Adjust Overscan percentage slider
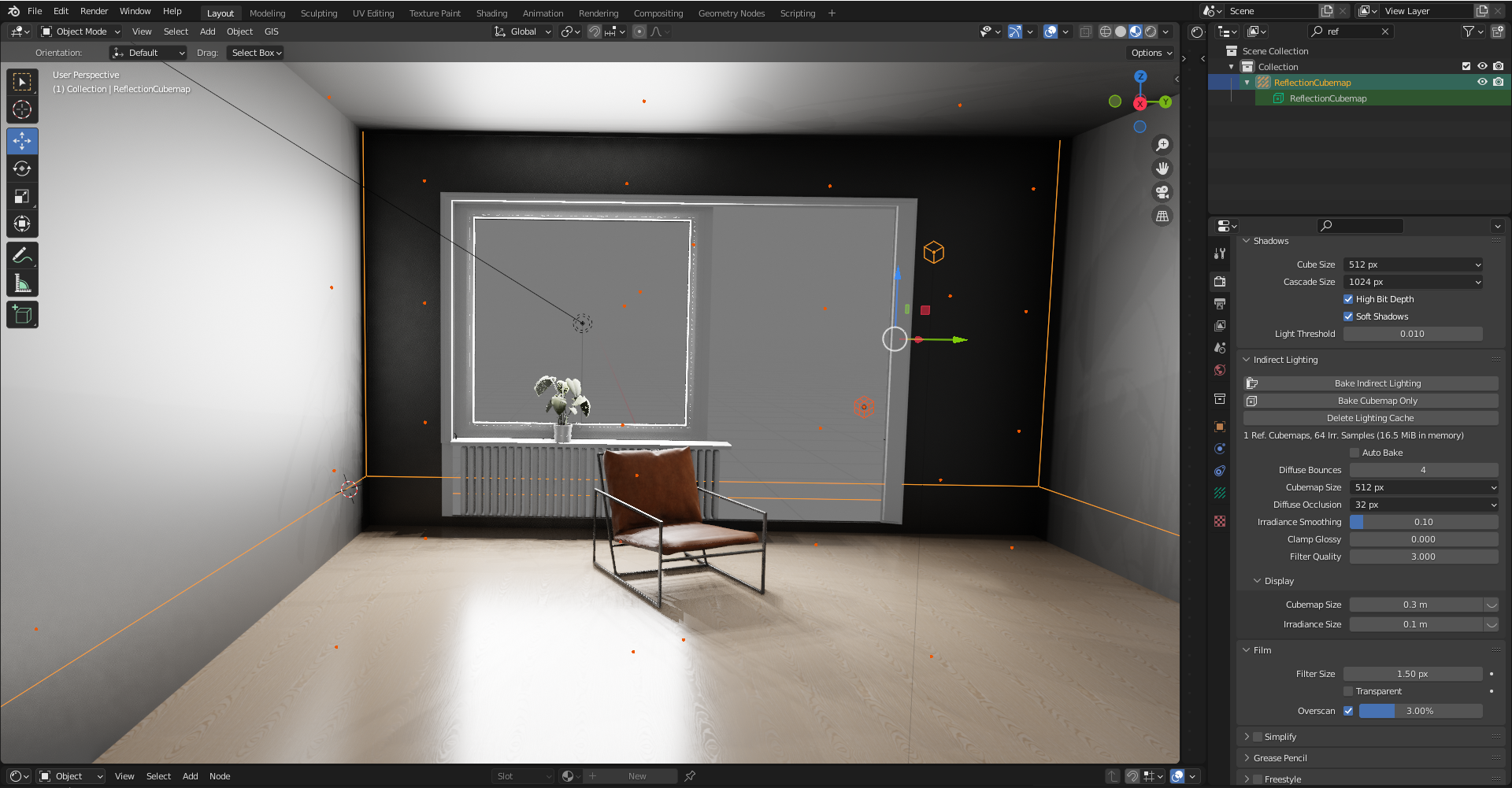The width and height of the screenshot is (1512, 788). click(1421, 711)
